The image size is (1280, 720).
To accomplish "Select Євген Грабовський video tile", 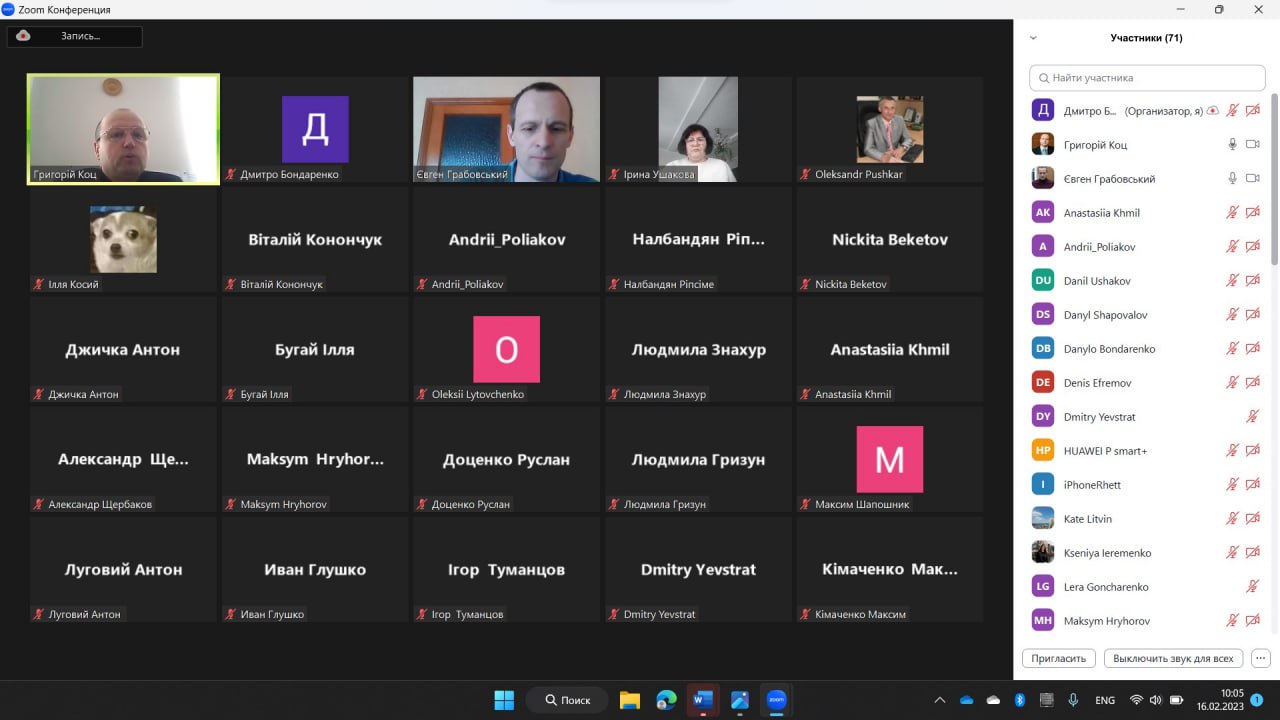I will (507, 130).
